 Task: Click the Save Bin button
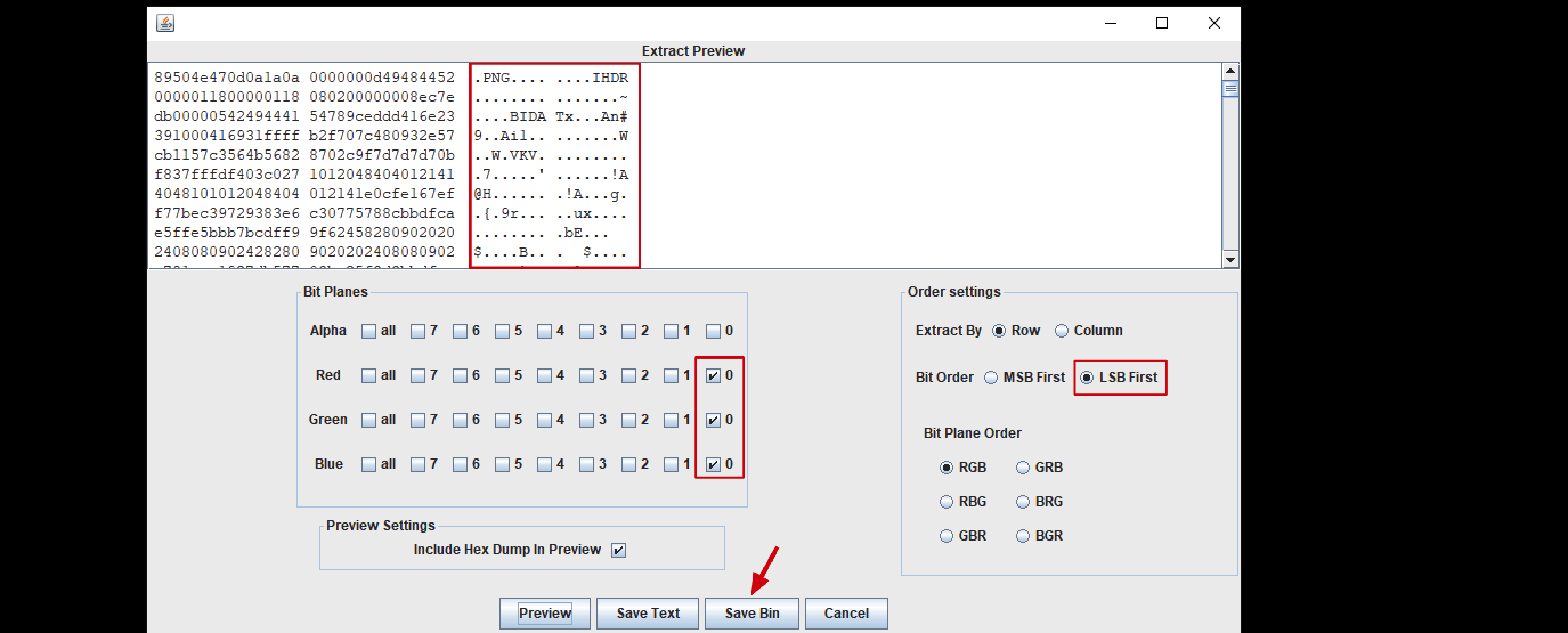[751, 613]
